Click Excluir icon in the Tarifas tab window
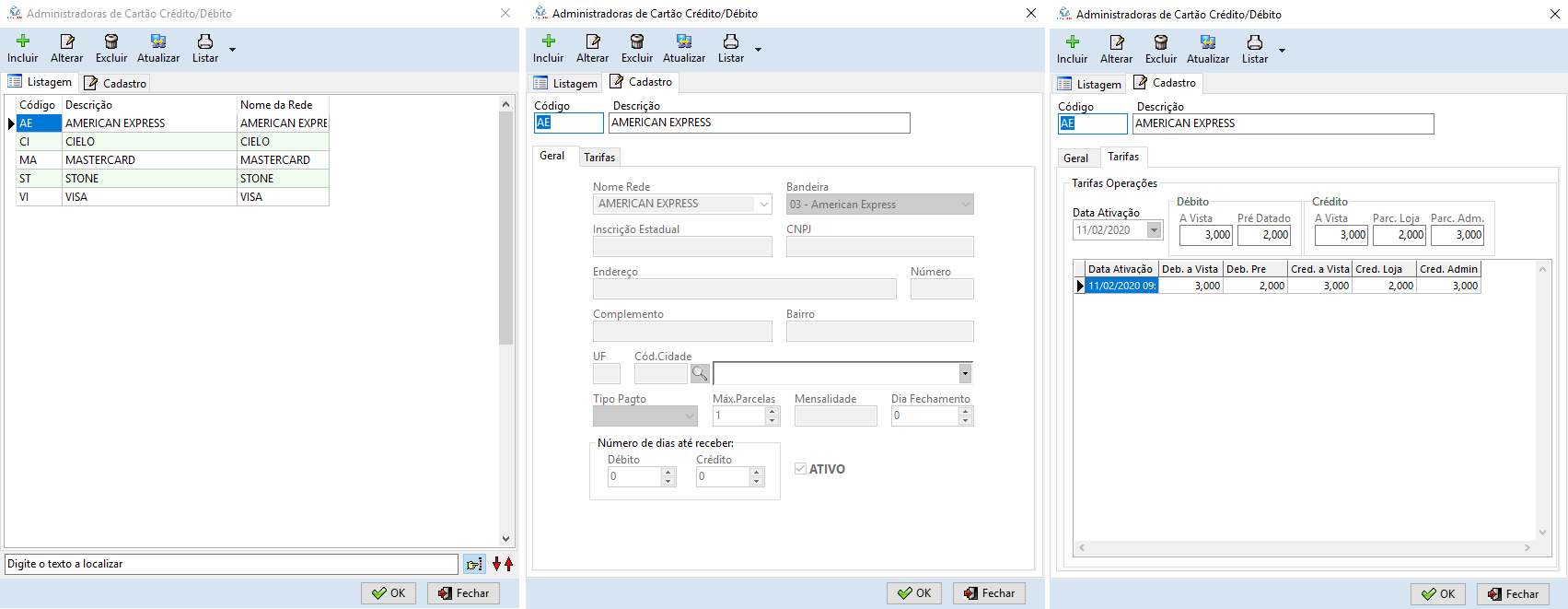 (1161, 41)
